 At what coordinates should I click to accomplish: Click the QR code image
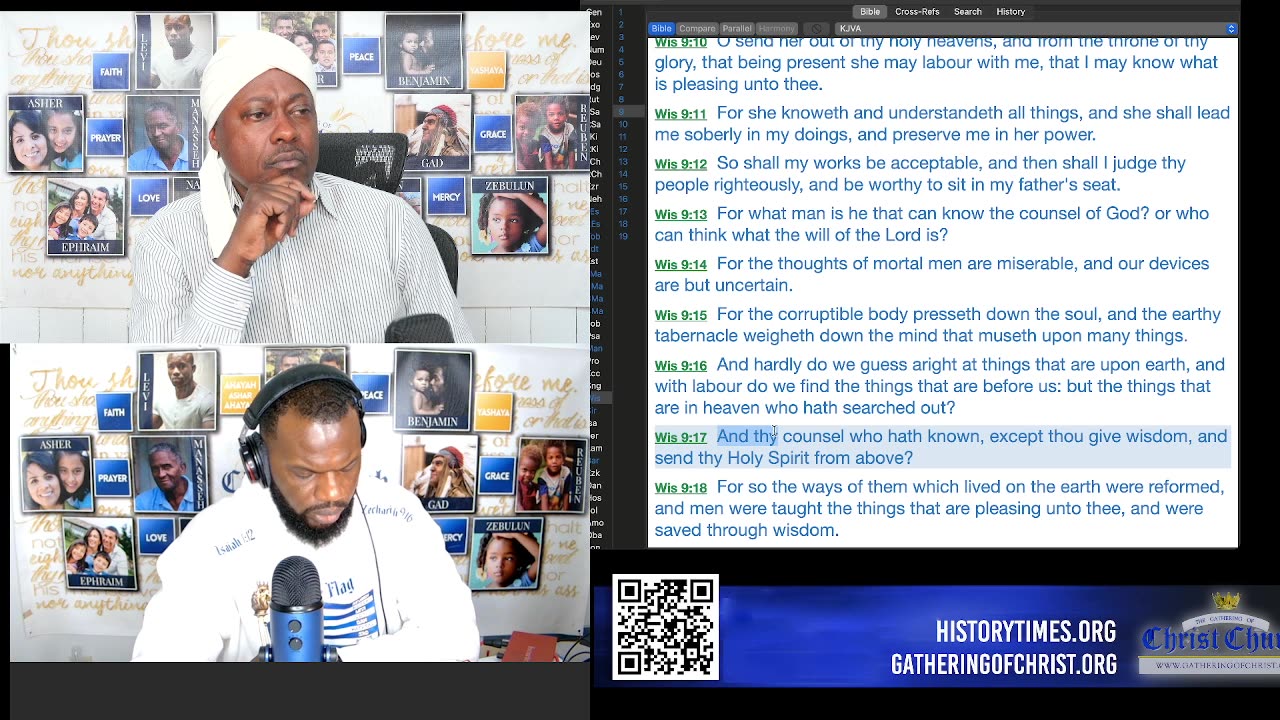pyautogui.click(x=665, y=627)
